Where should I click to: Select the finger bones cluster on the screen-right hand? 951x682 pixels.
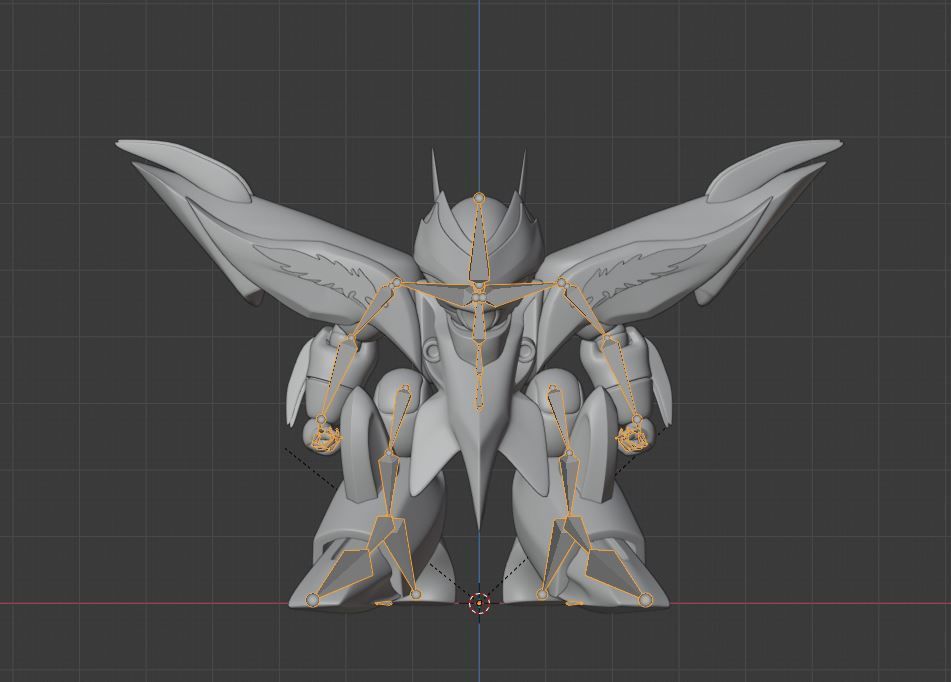click(631, 438)
